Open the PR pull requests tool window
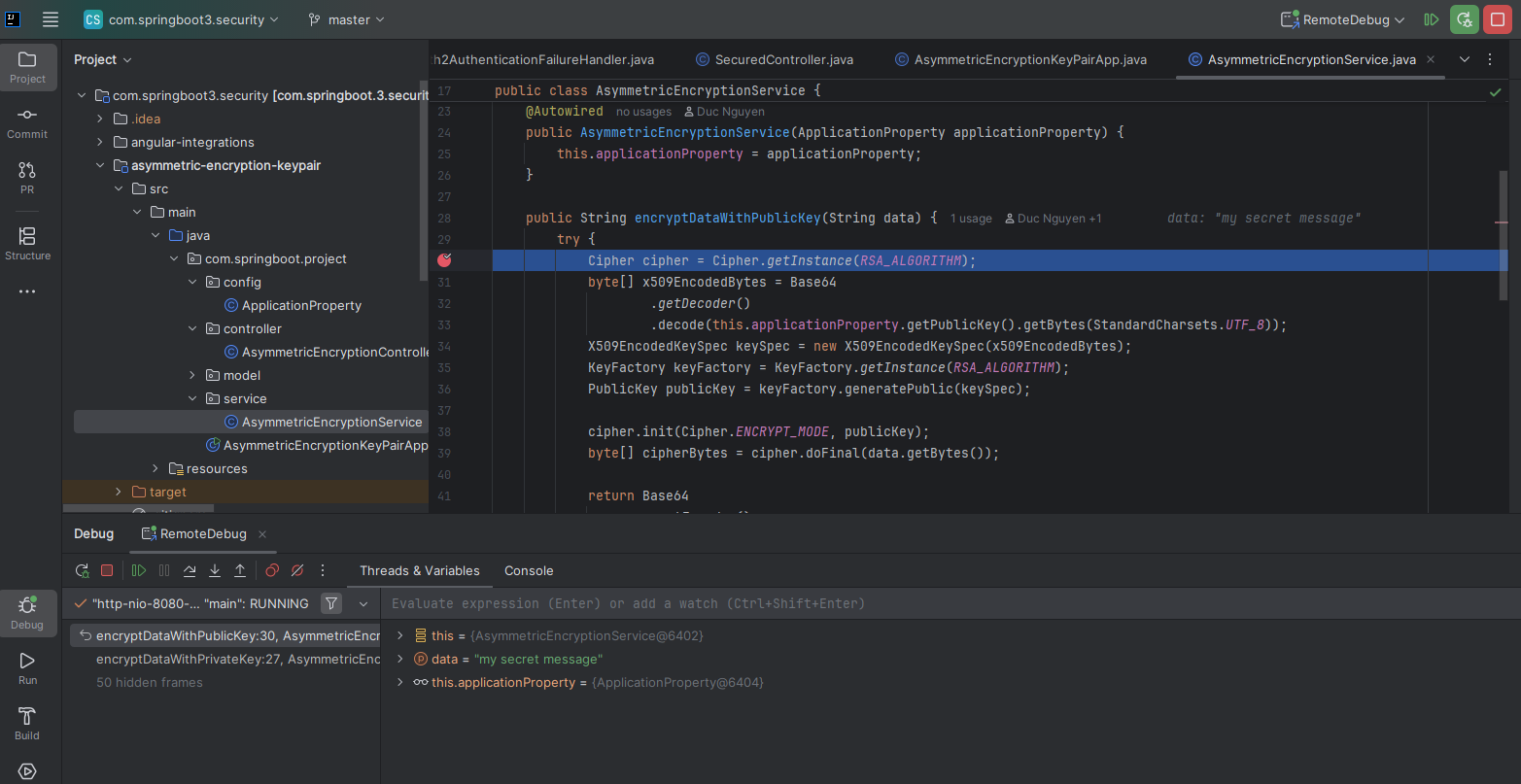This screenshot has width=1521, height=784. 27,179
